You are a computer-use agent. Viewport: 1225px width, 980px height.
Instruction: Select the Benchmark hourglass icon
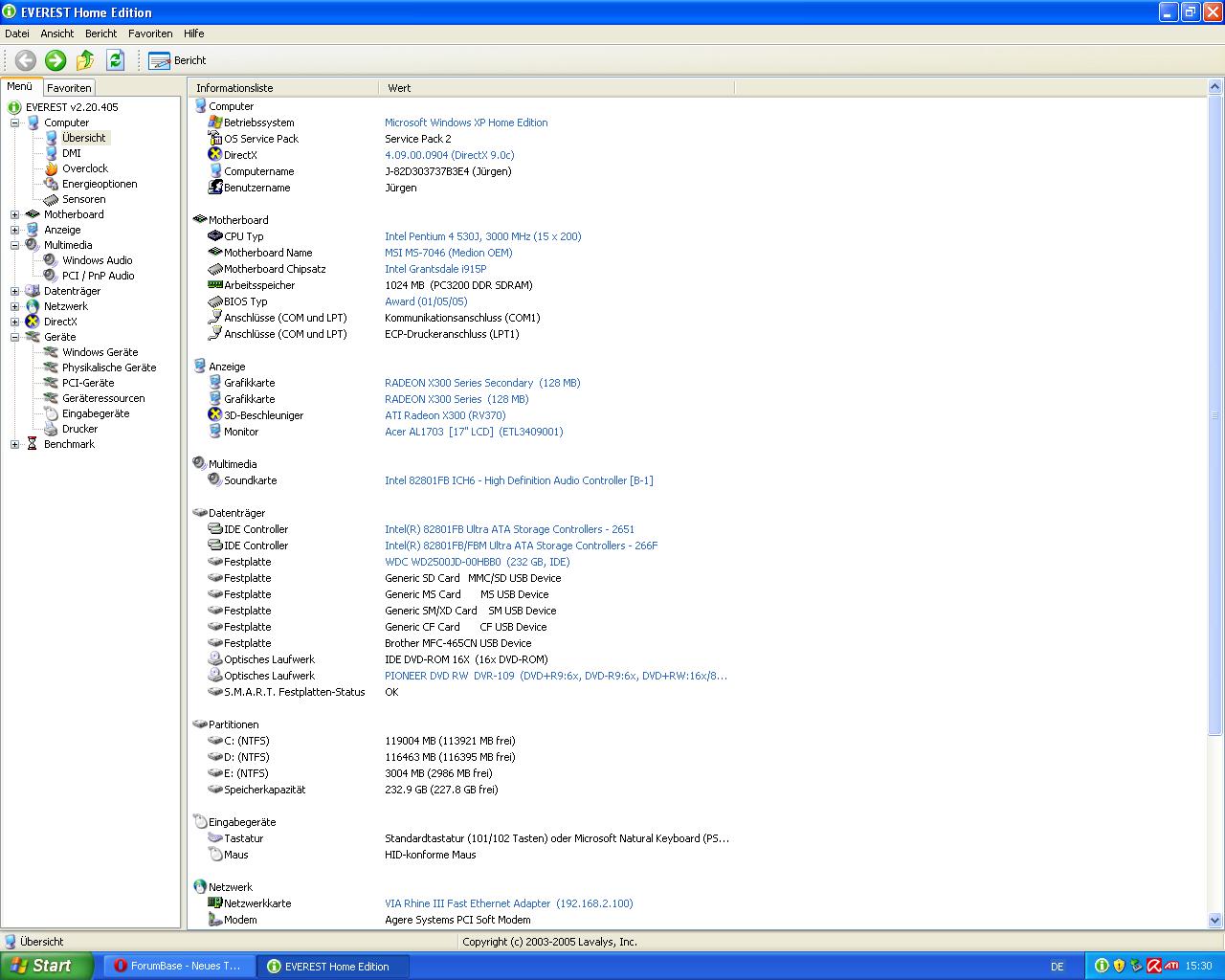click(x=33, y=444)
